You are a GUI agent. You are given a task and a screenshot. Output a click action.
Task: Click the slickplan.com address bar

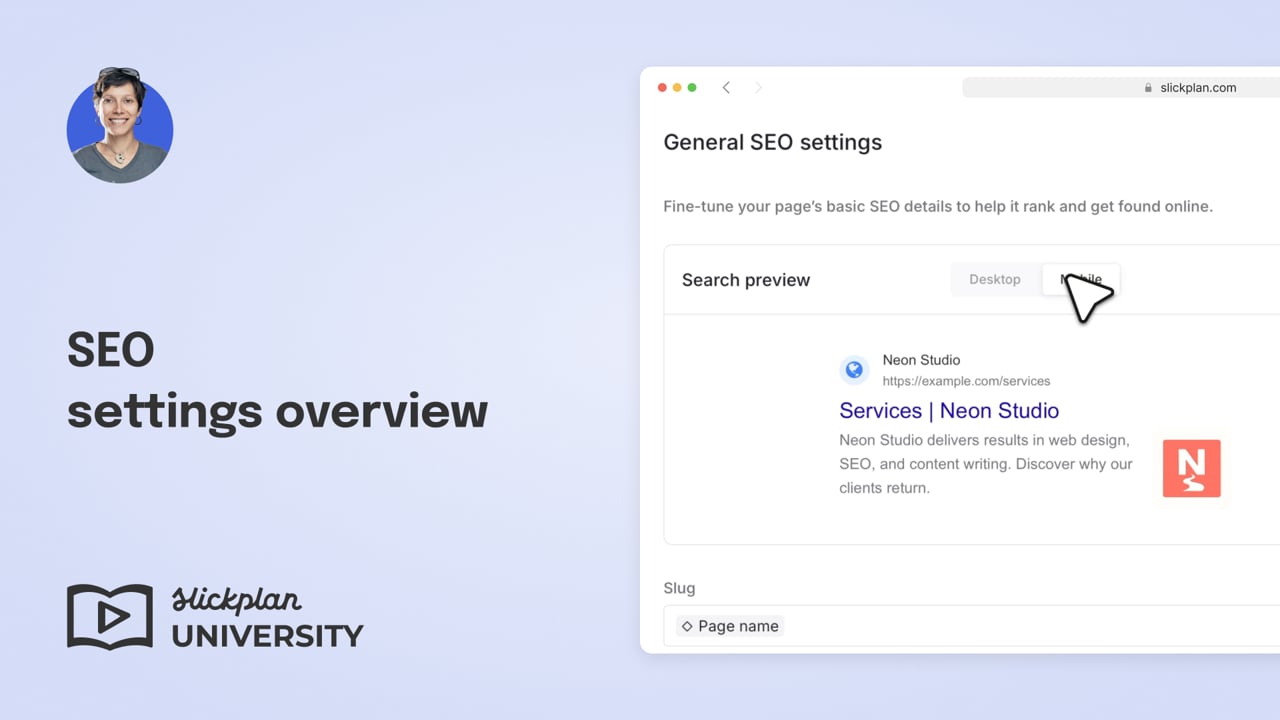point(1121,88)
